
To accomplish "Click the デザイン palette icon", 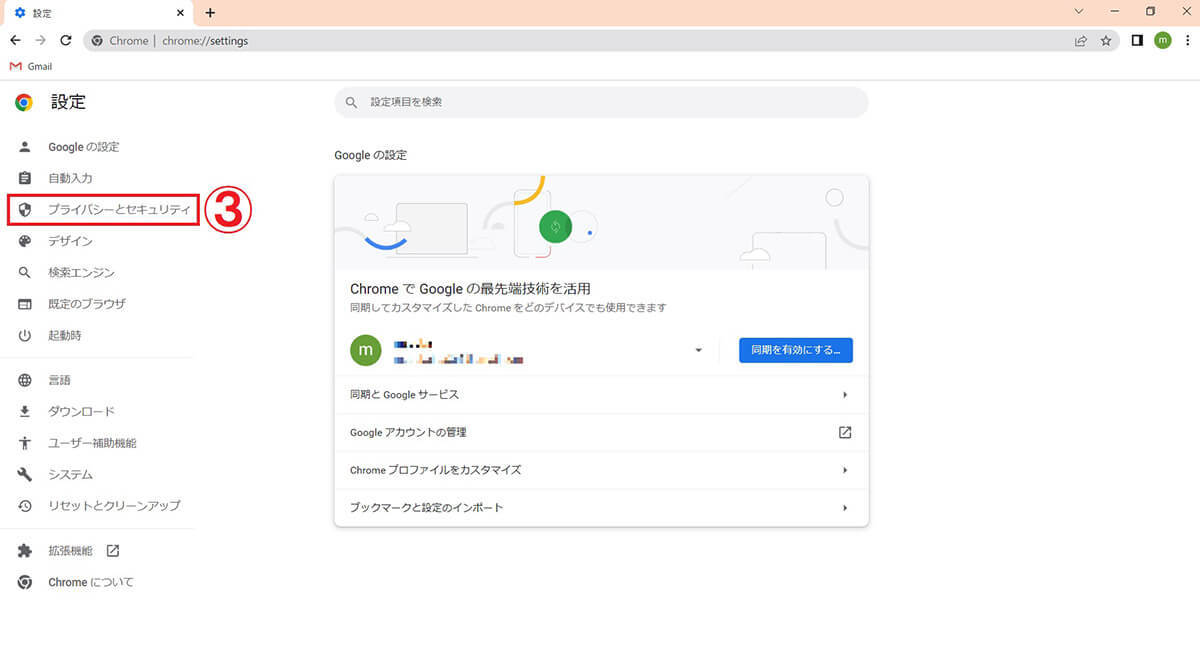I will point(25,241).
